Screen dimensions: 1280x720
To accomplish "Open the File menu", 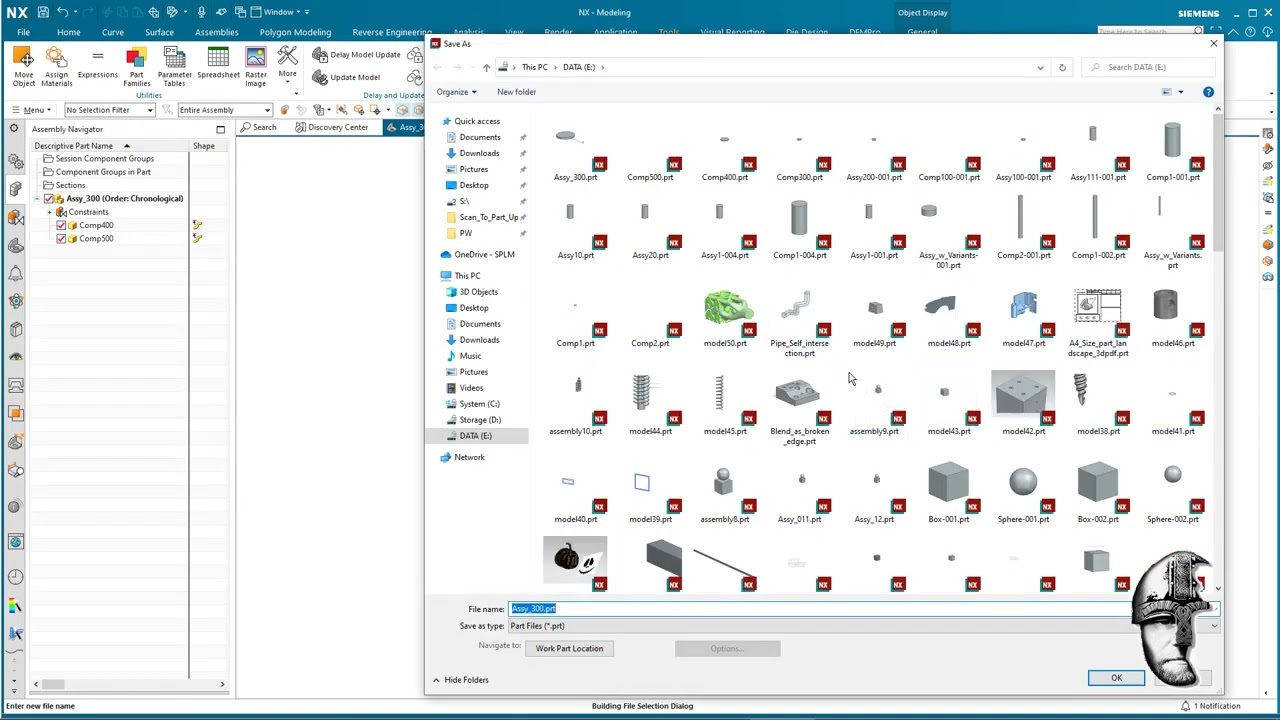I will (x=23, y=32).
